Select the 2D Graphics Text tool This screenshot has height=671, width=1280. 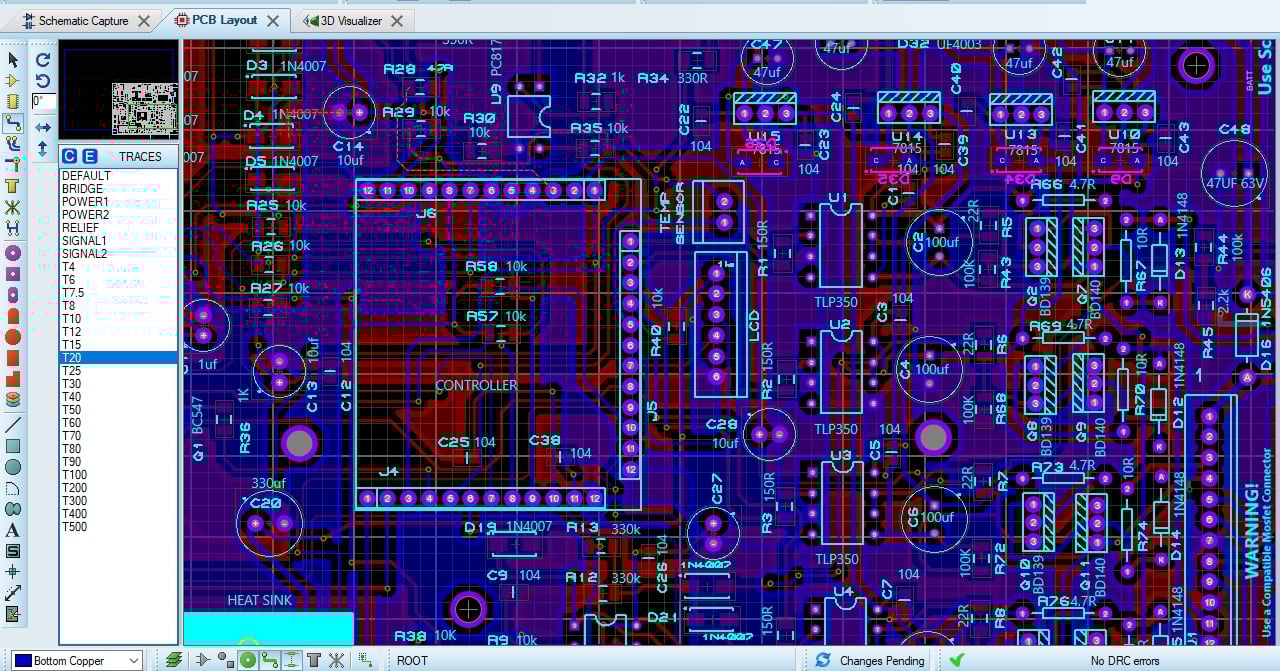[13, 530]
